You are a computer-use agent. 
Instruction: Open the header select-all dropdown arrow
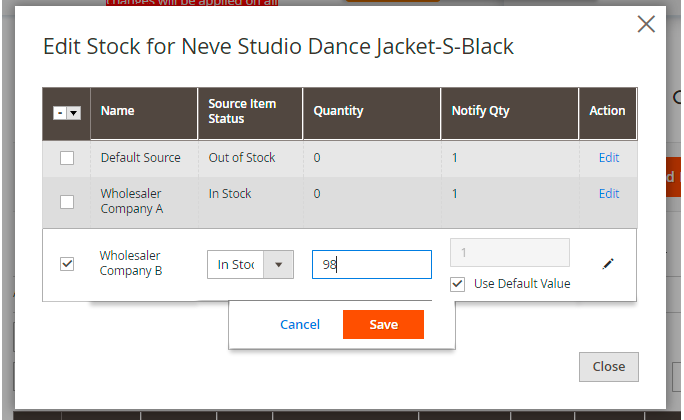[73, 113]
